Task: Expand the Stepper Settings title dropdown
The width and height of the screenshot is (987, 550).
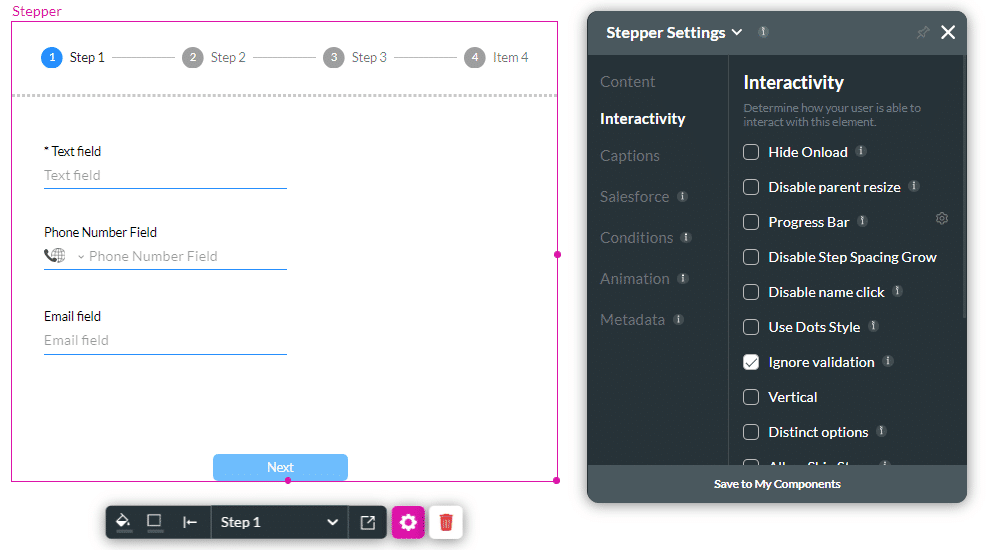Action: point(737,32)
